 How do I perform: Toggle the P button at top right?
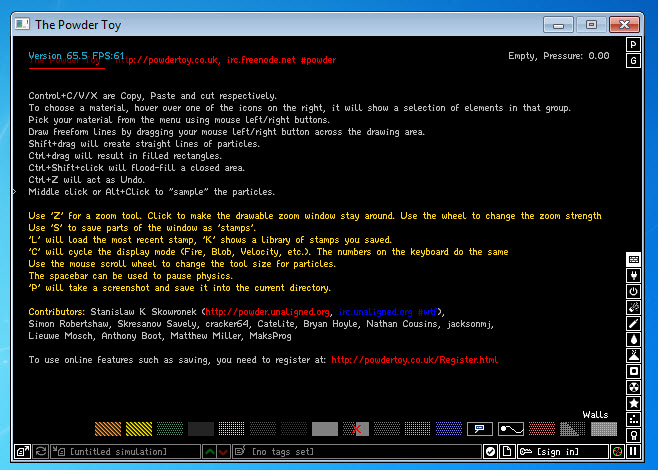[633, 45]
